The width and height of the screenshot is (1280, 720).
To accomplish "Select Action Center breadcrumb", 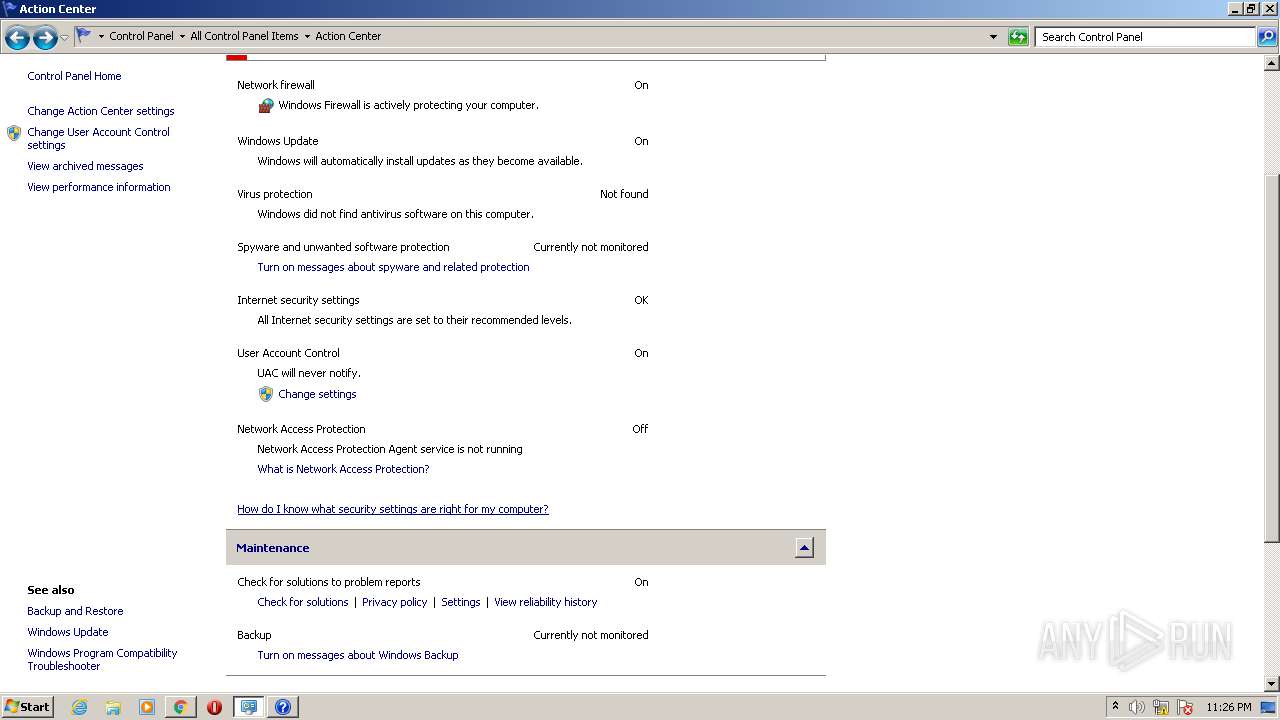I will pyautogui.click(x=348, y=36).
